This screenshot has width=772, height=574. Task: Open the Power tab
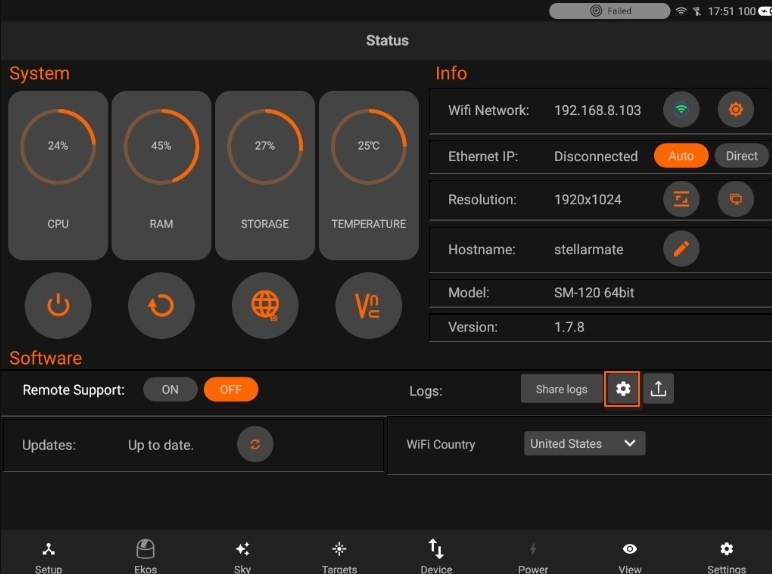coord(533,557)
